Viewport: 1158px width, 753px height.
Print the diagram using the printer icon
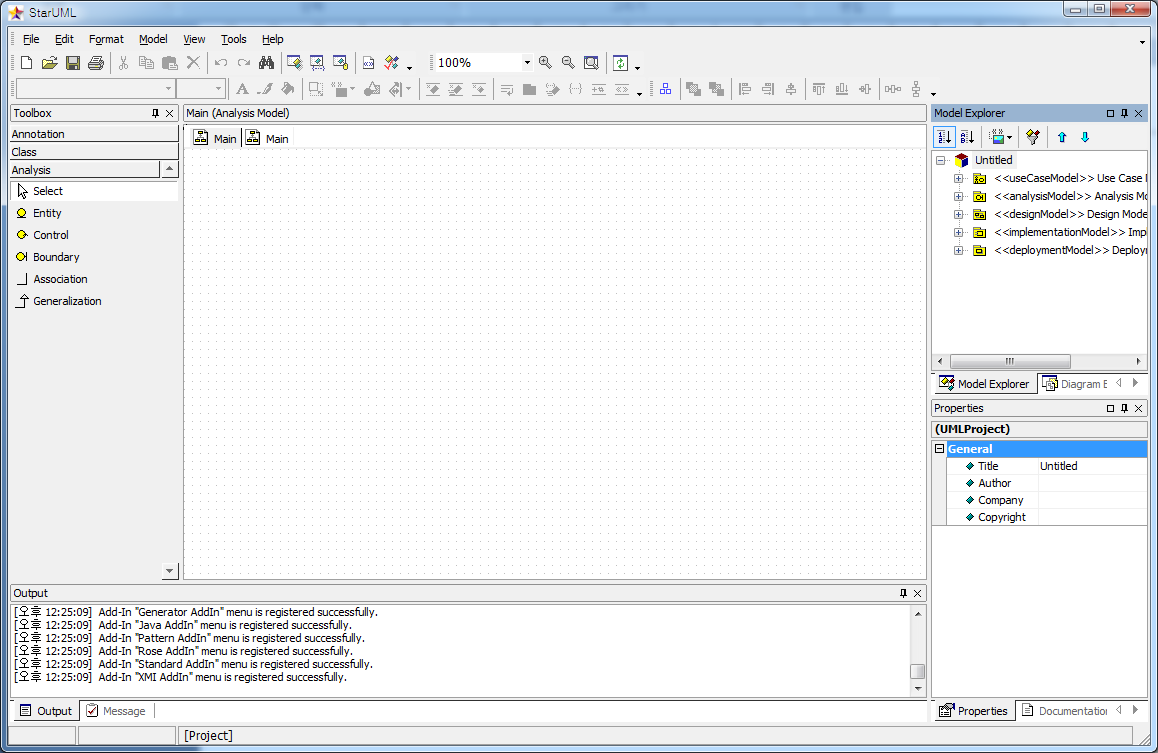coord(96,63)
